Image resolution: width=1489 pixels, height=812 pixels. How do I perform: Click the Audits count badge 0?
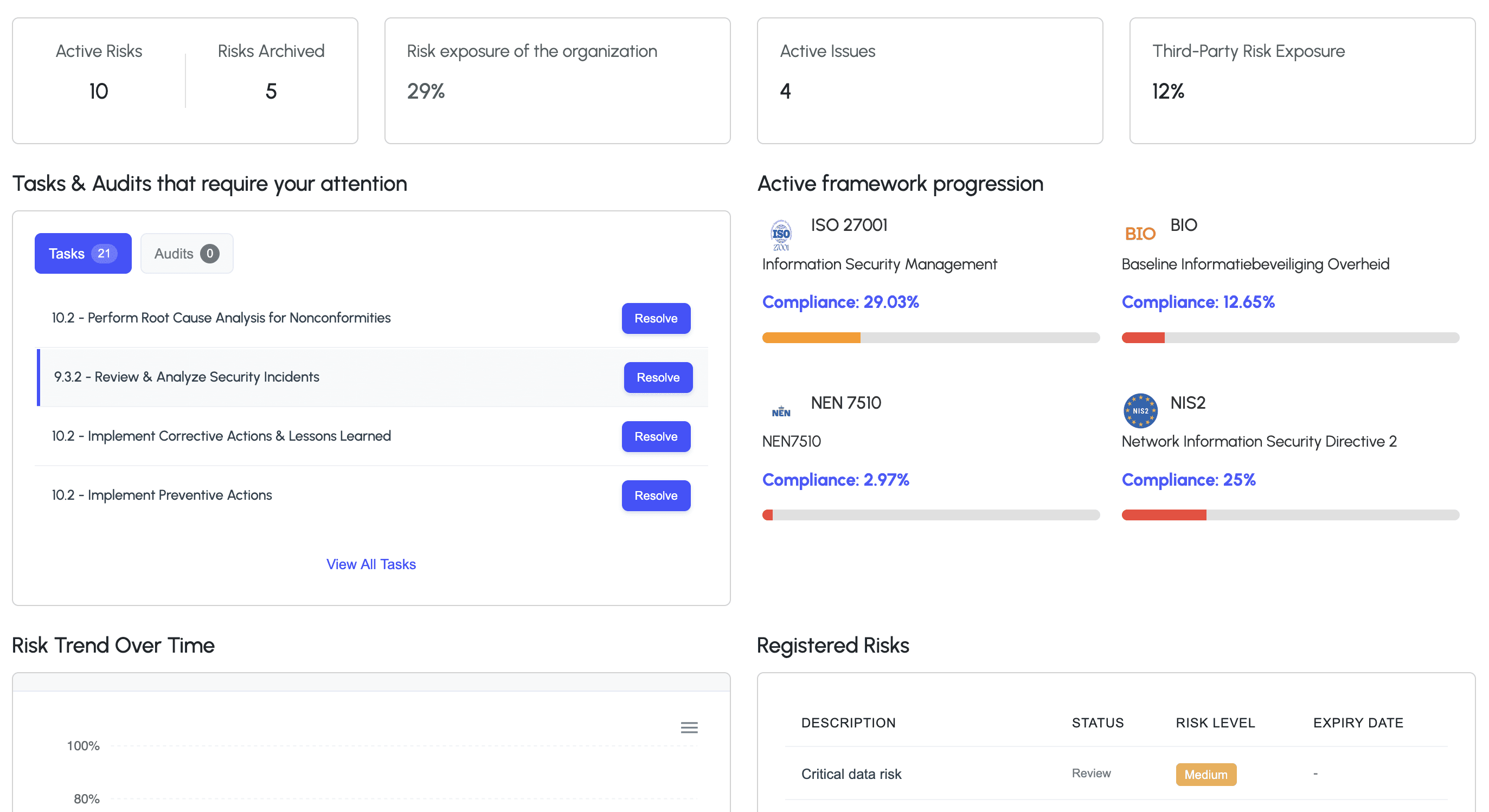pyautogui.click(x=210, y=254)
